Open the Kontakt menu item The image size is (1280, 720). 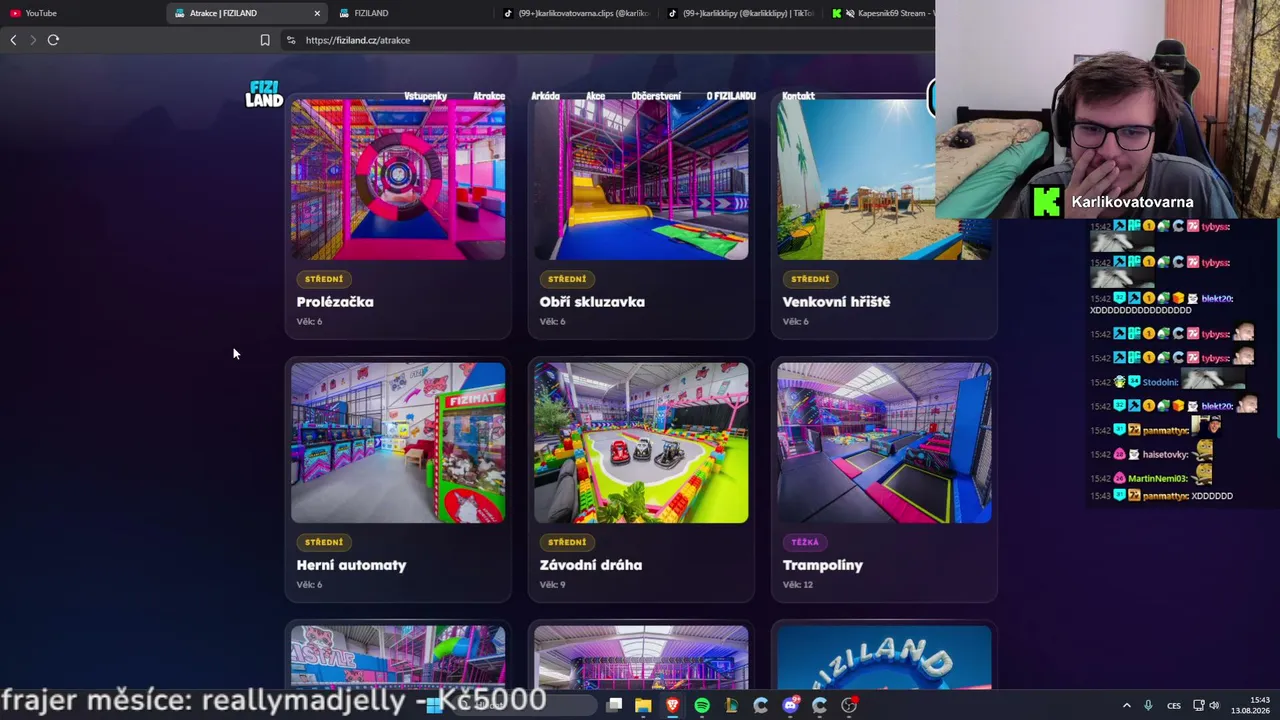click(798, 96)
